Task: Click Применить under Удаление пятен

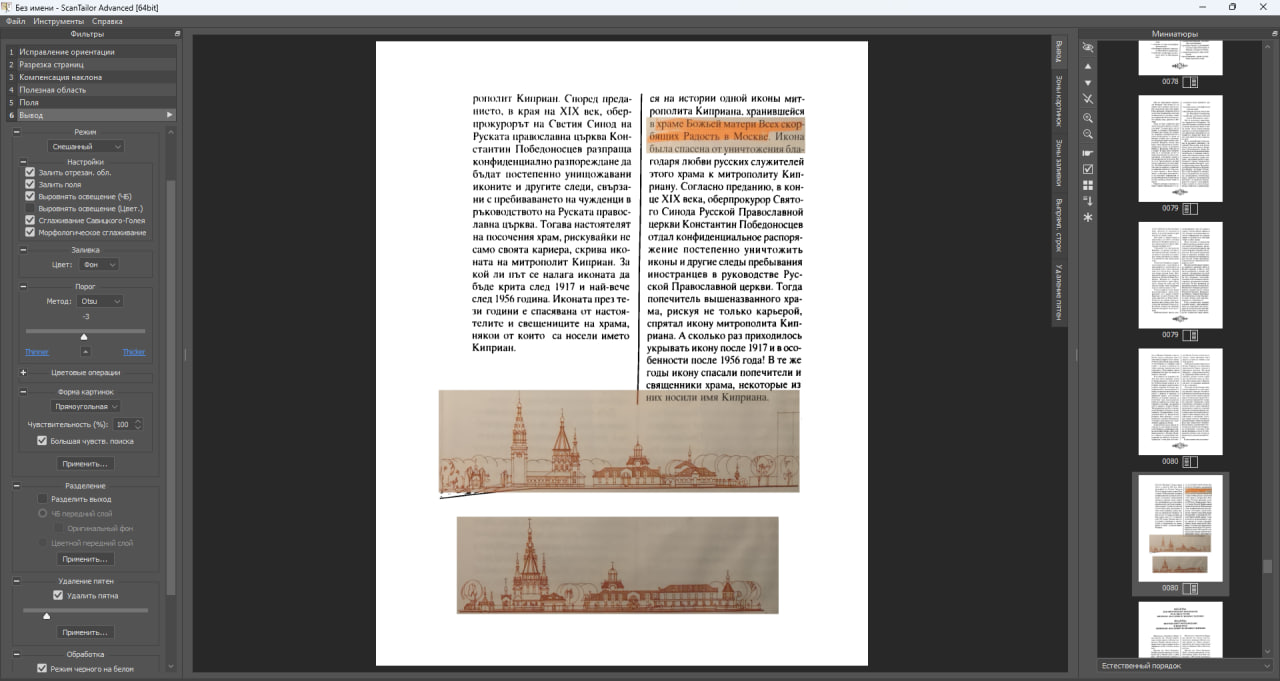Action: tap(85, 632)
